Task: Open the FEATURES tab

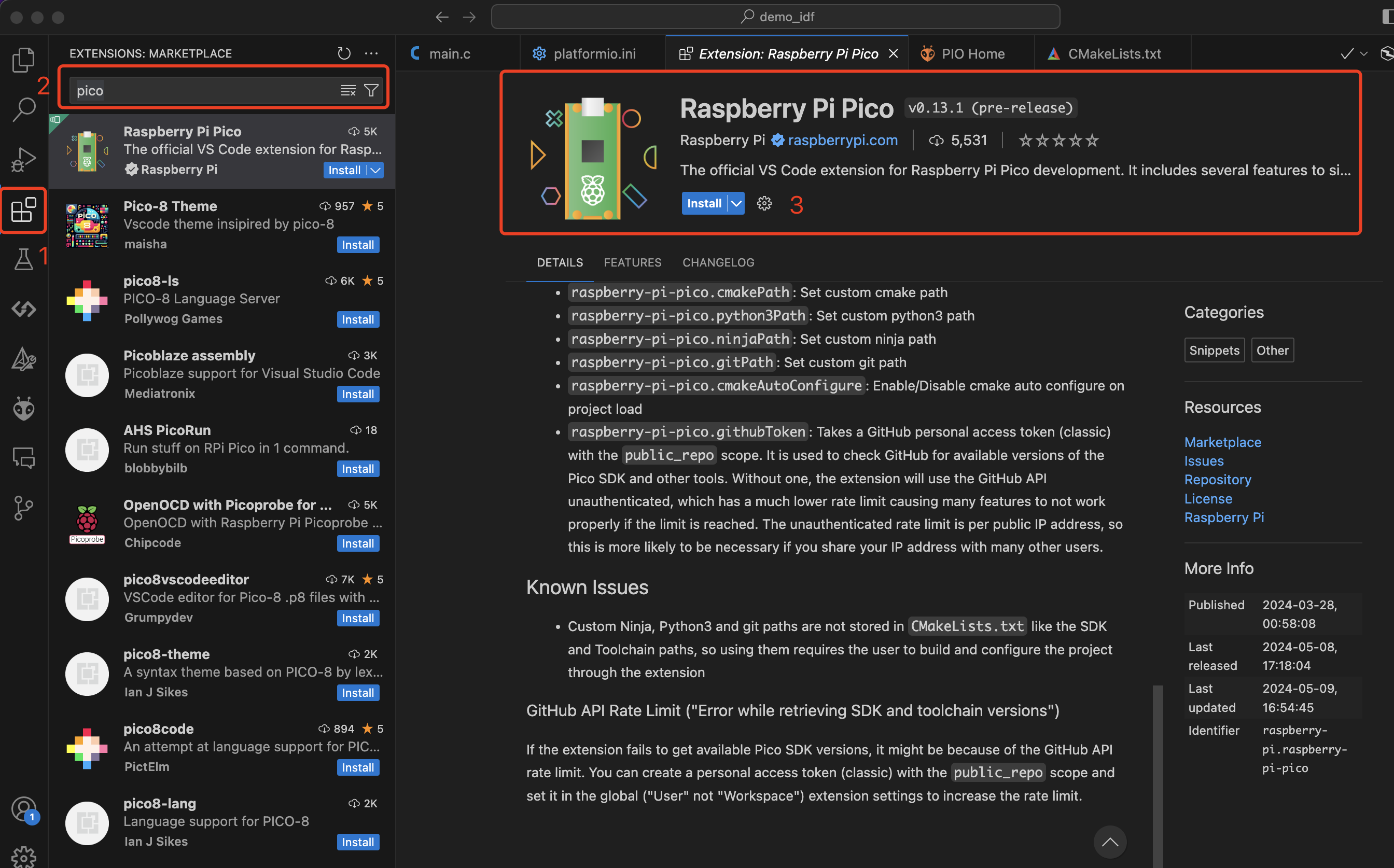Action: coord(632,262)
